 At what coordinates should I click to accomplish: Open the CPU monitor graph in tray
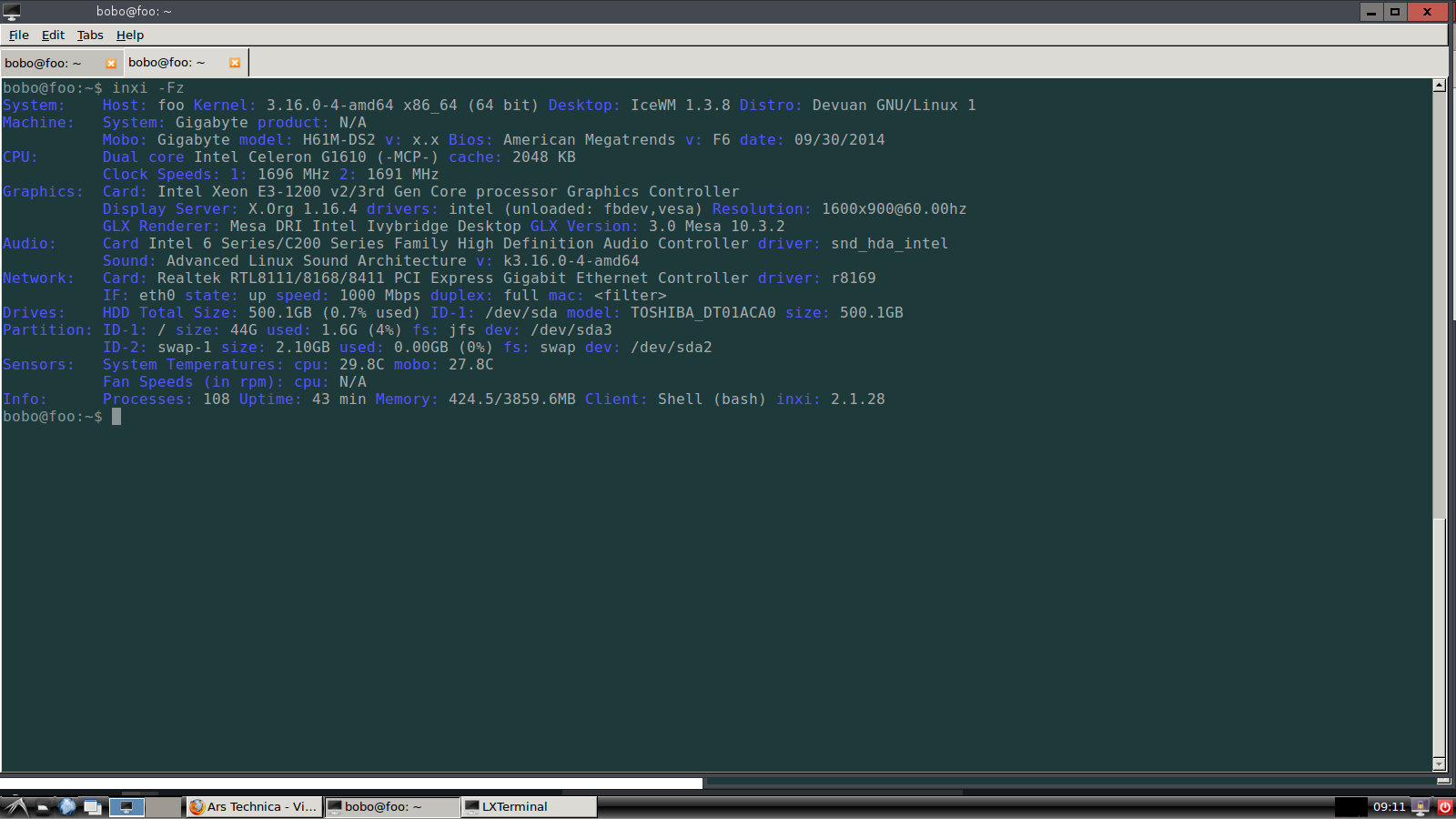coord(1351,806)
